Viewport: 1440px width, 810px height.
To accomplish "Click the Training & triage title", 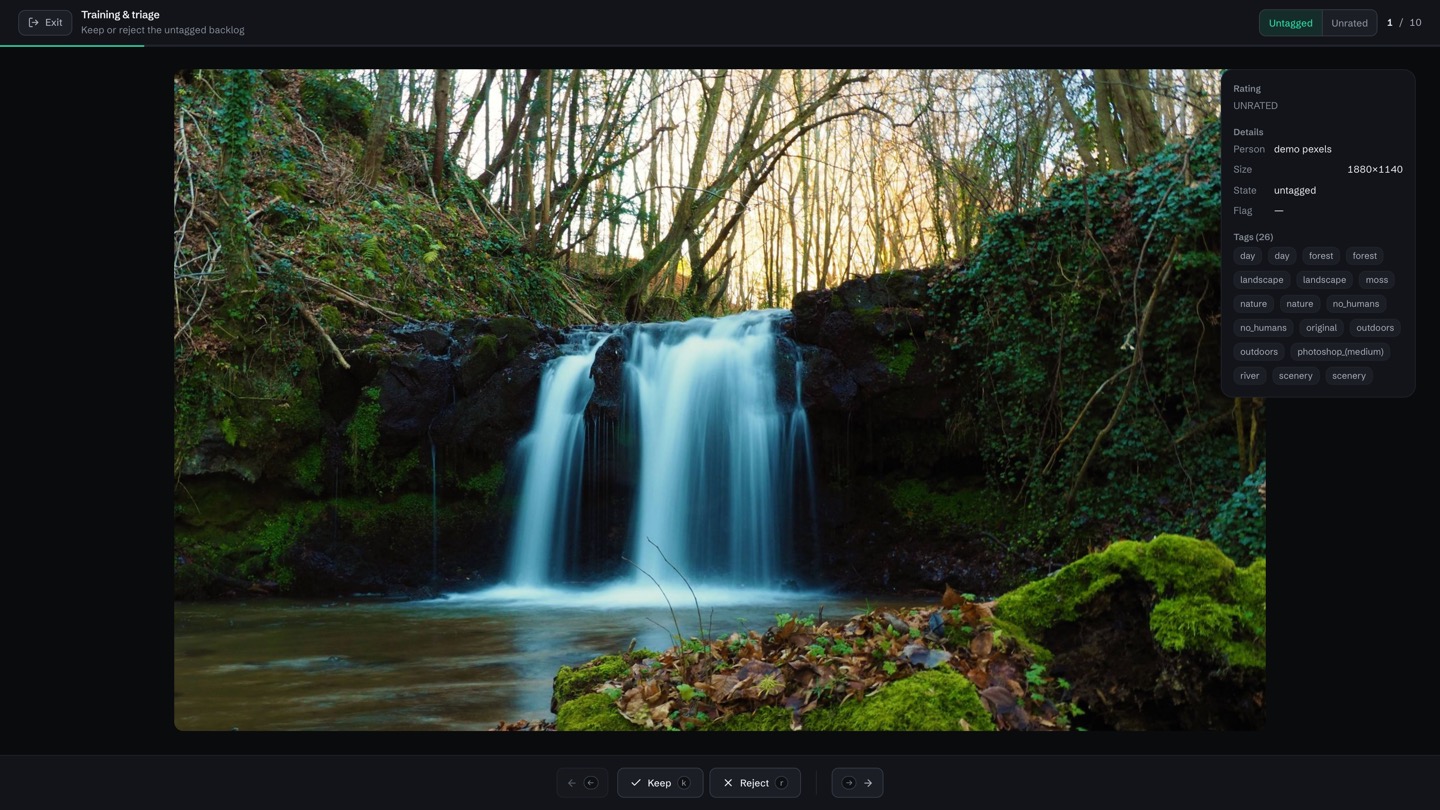I will (120, 15).
